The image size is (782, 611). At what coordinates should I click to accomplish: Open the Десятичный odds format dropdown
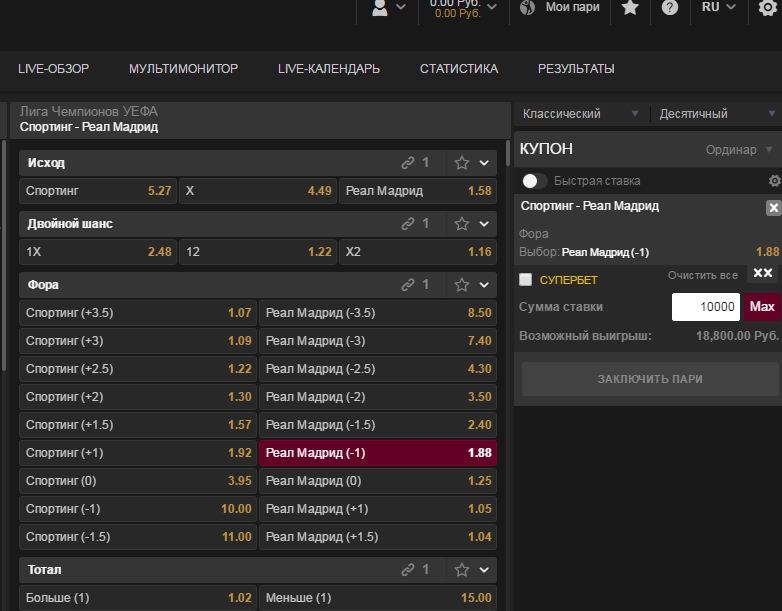(717, 114)
